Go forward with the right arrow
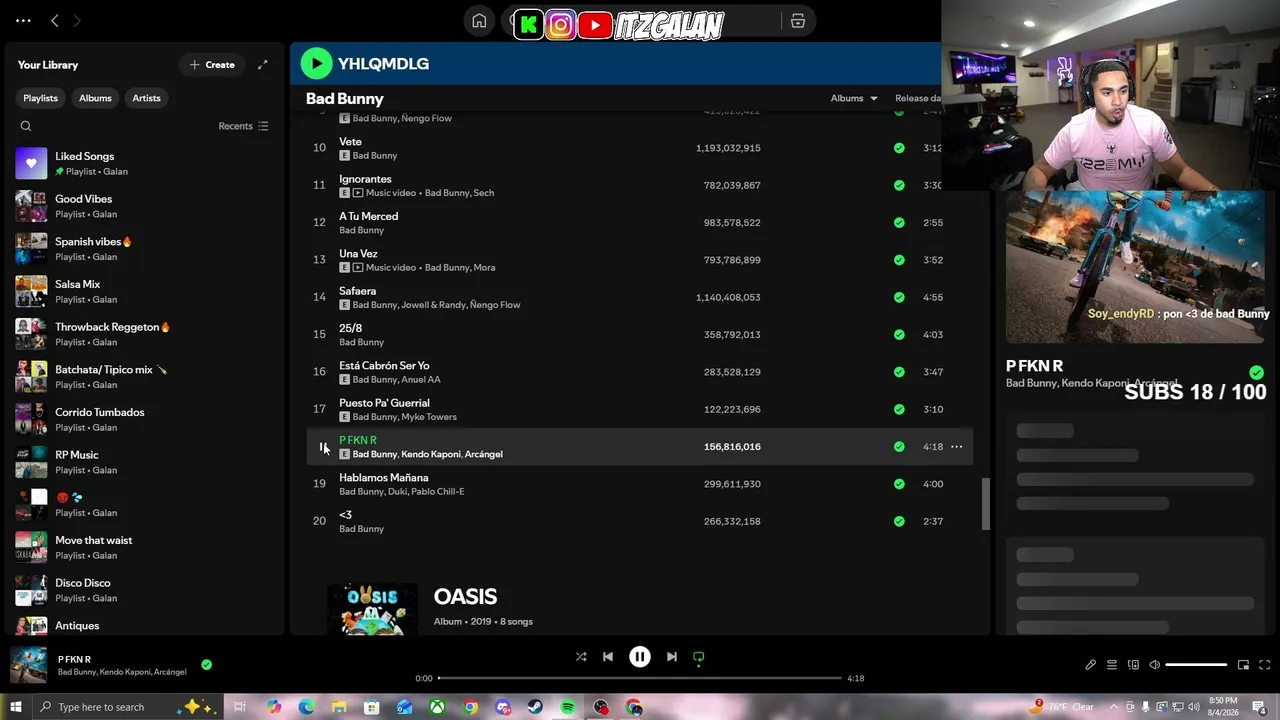This screenshot has width=1280, height=720. click(x=76, y=20)
